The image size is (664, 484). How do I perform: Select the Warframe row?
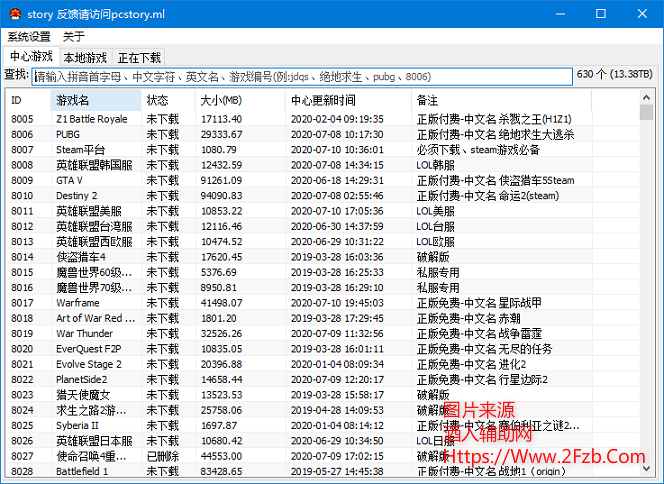tap(323, 303)
